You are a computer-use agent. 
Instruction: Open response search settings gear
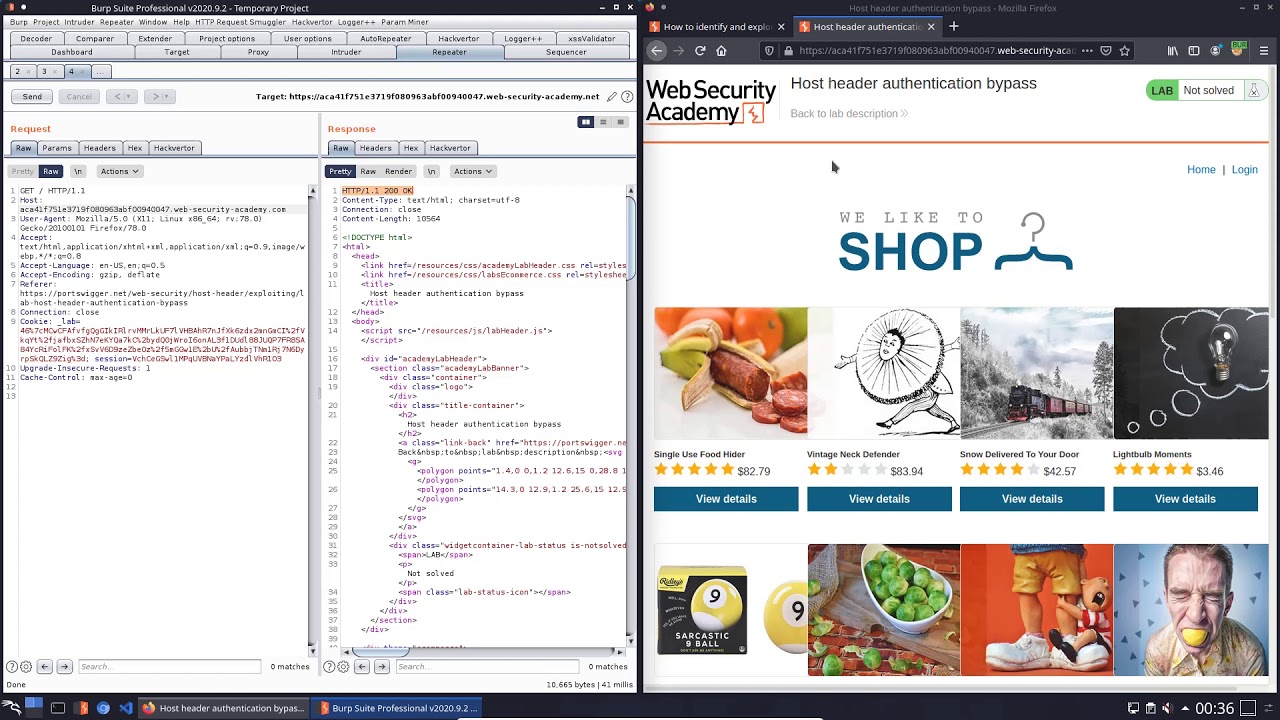(343, 667)
